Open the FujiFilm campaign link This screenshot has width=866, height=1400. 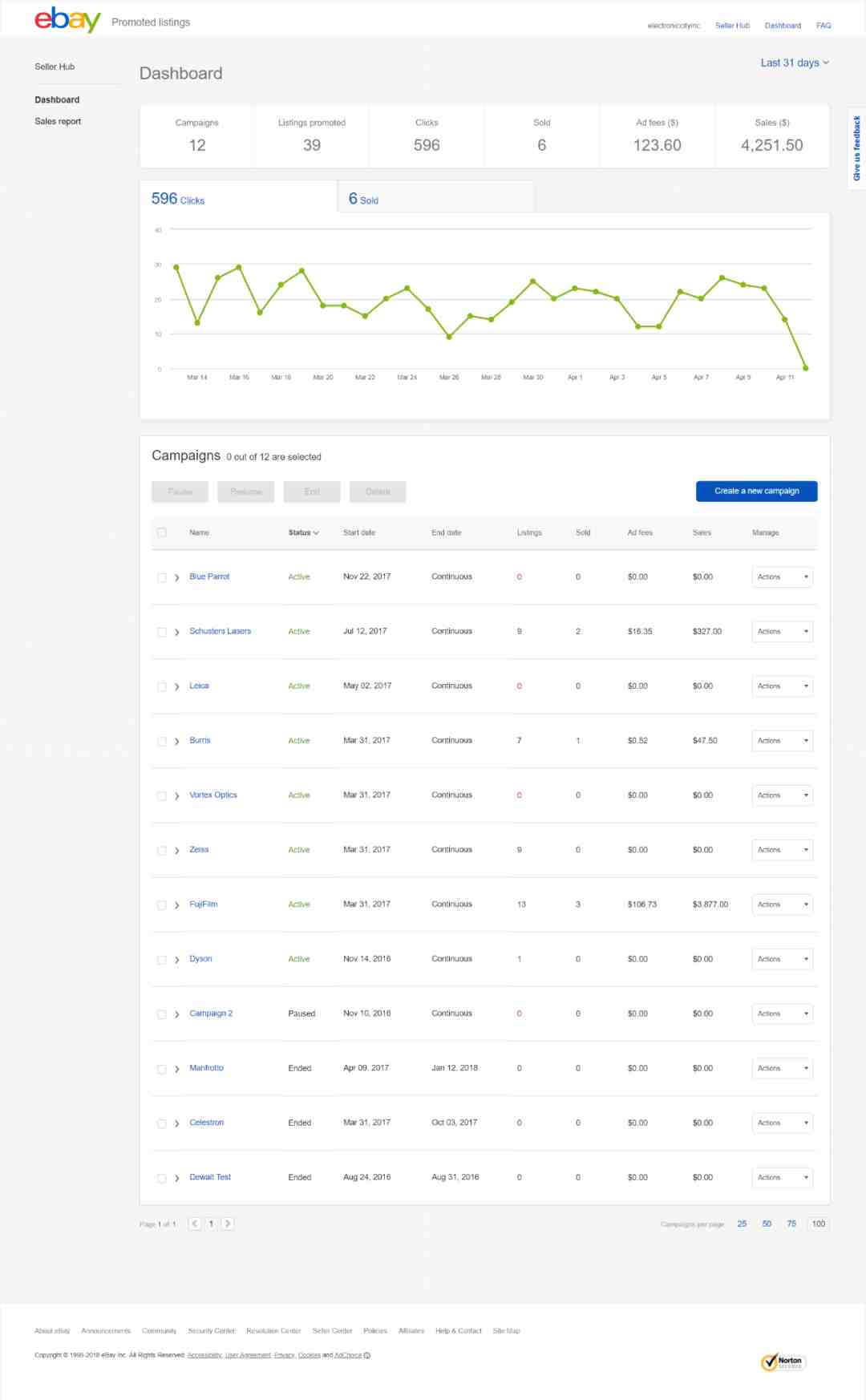click(203, 904)
